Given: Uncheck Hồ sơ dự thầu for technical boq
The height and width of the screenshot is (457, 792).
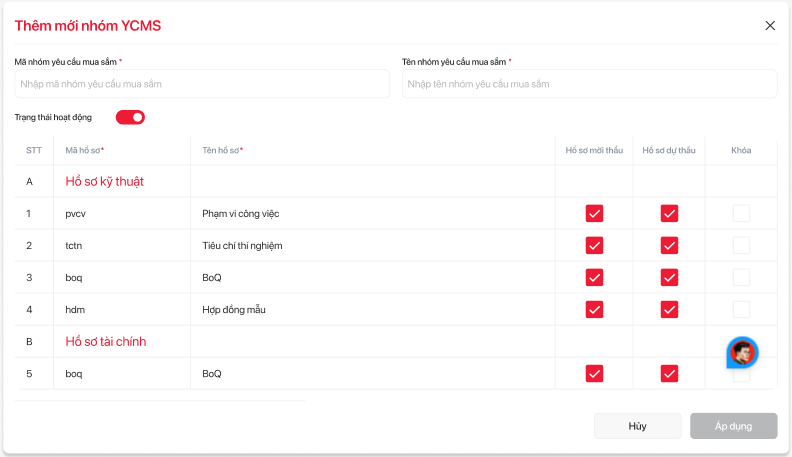Looking at the screenshot, I should (669, 277).
